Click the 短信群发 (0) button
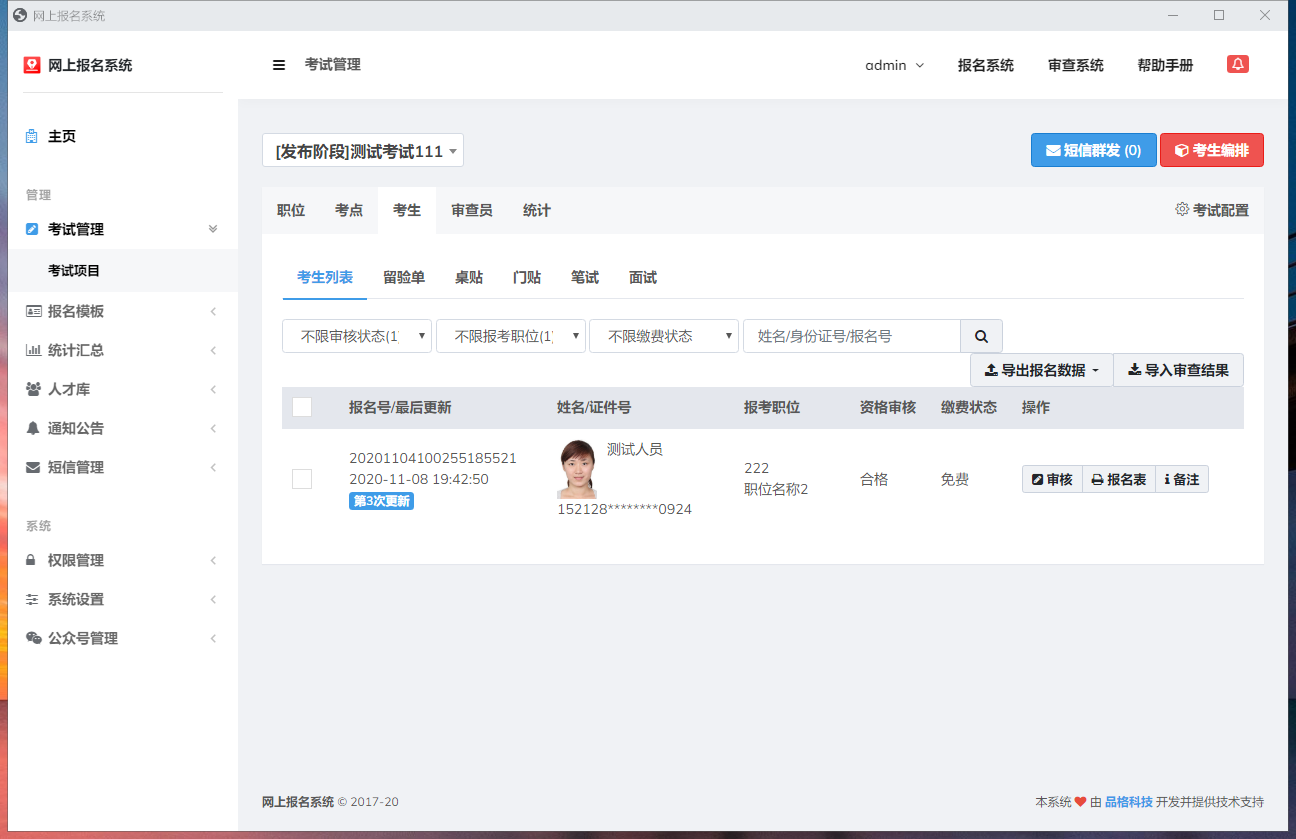Image resolution: width=1296 pixels, height=839 pixels. [x=1093, y=150]
